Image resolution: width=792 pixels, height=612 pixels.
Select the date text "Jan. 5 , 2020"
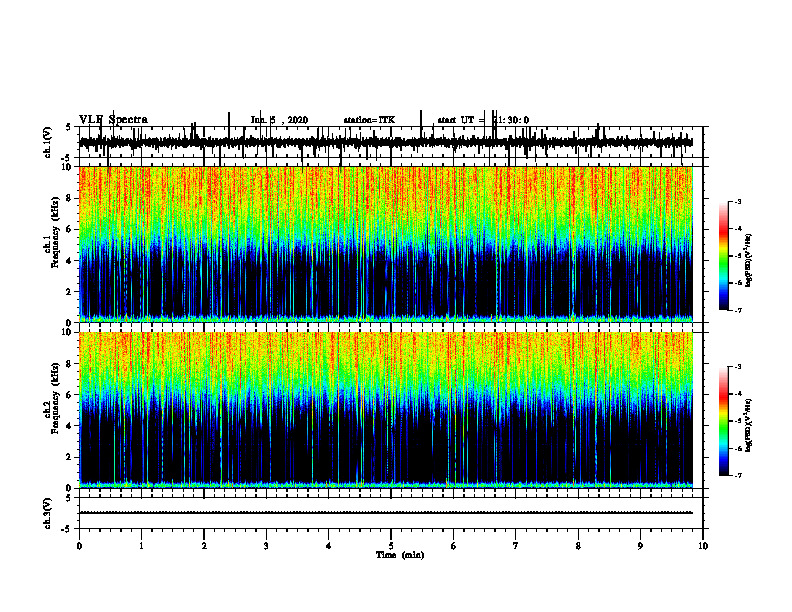279,120
